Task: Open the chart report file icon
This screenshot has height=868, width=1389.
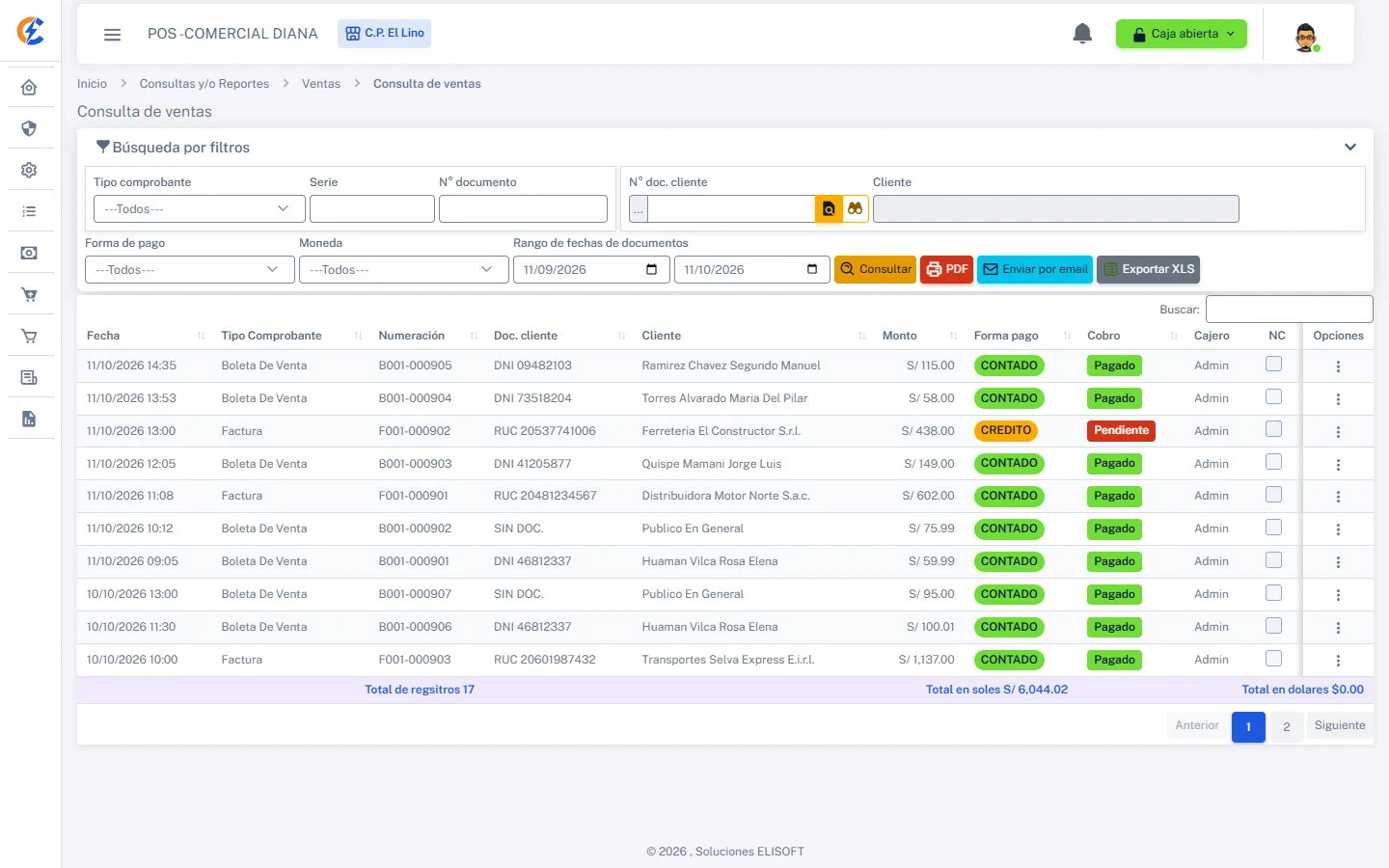Action: click(29, 419)
